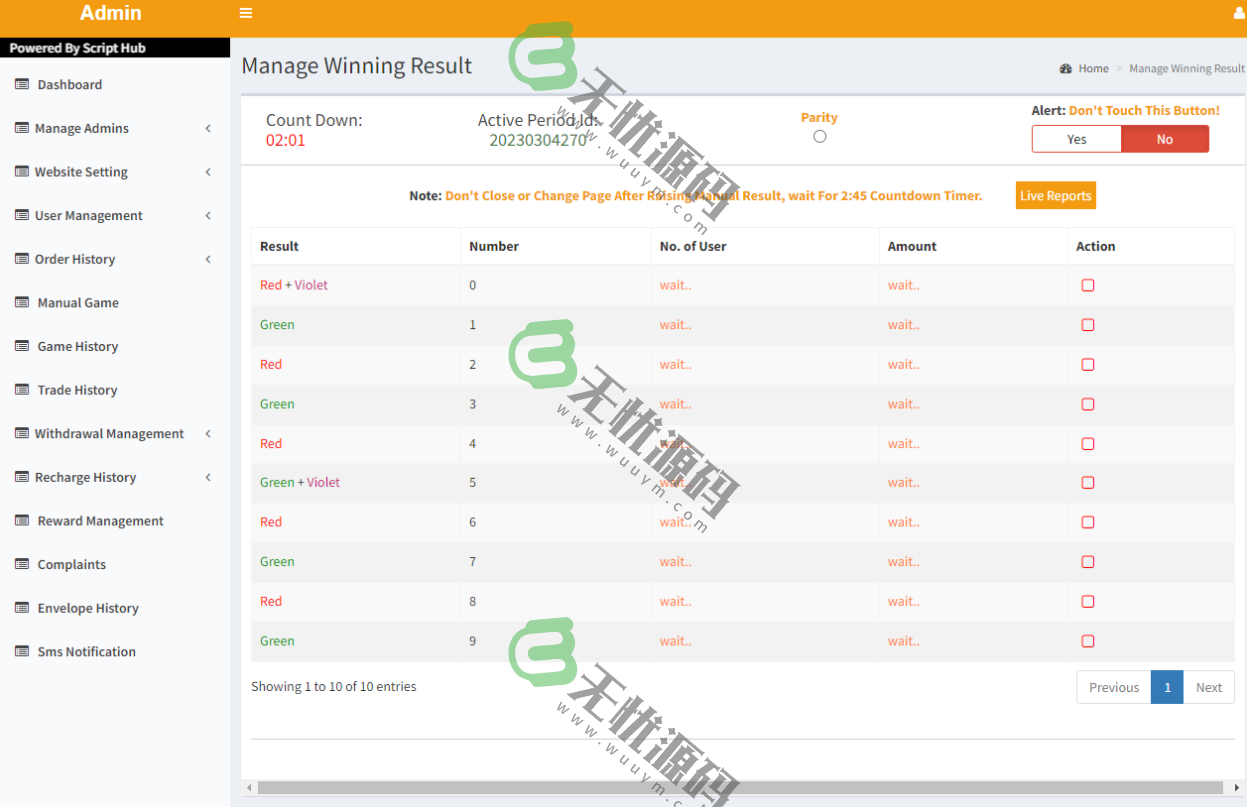Click the horizontal scrollbar at bottom

pos(740,788)
